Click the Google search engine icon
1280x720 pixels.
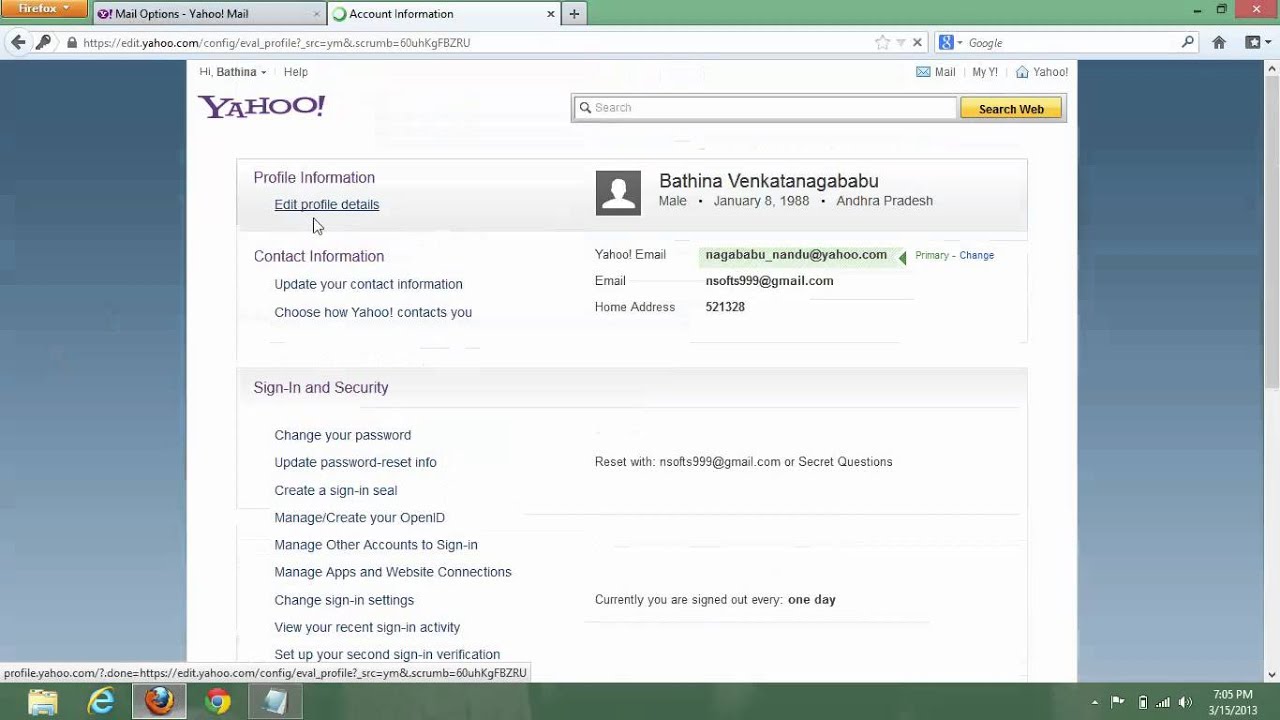[946, 43]
